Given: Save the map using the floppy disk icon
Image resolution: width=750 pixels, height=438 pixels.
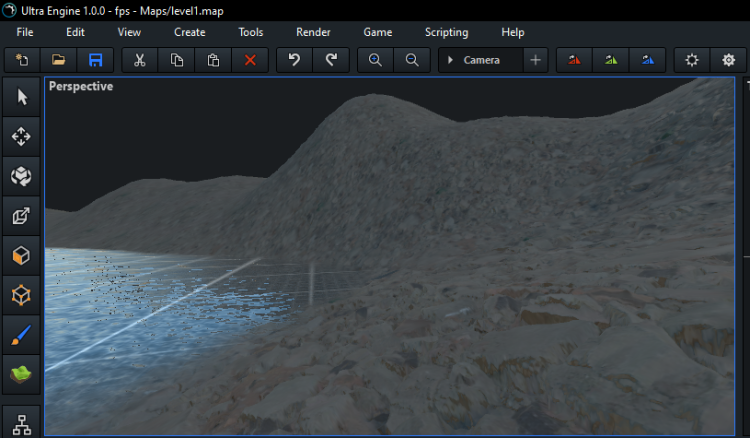Looking at the screenshot, I should point(96,60).
